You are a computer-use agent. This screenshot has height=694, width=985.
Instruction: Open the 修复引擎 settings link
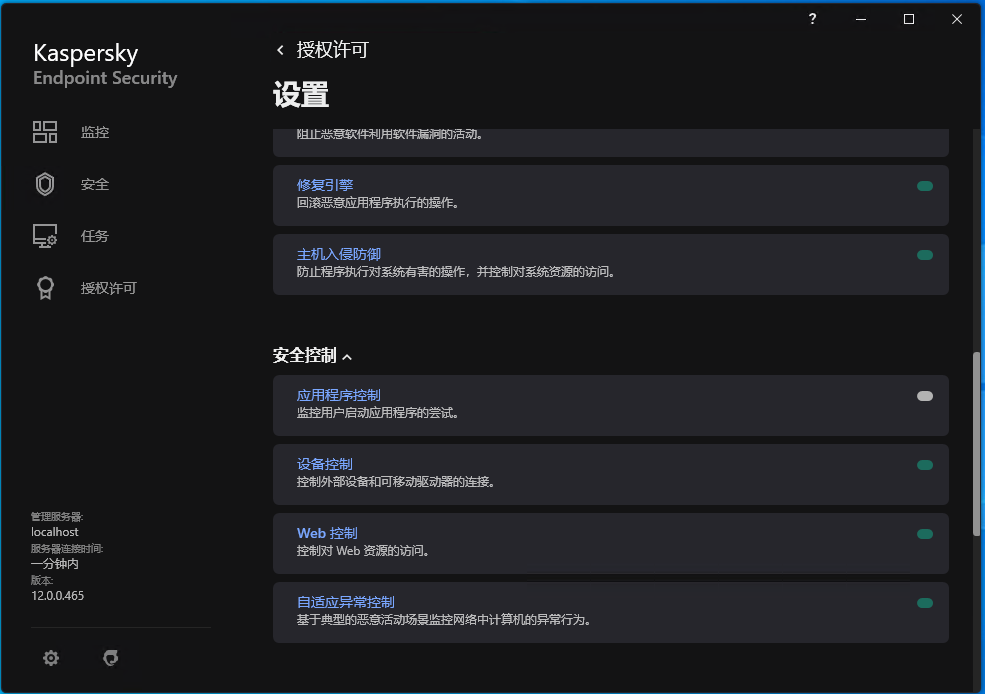pyautogui.click(x=325, y=185)
